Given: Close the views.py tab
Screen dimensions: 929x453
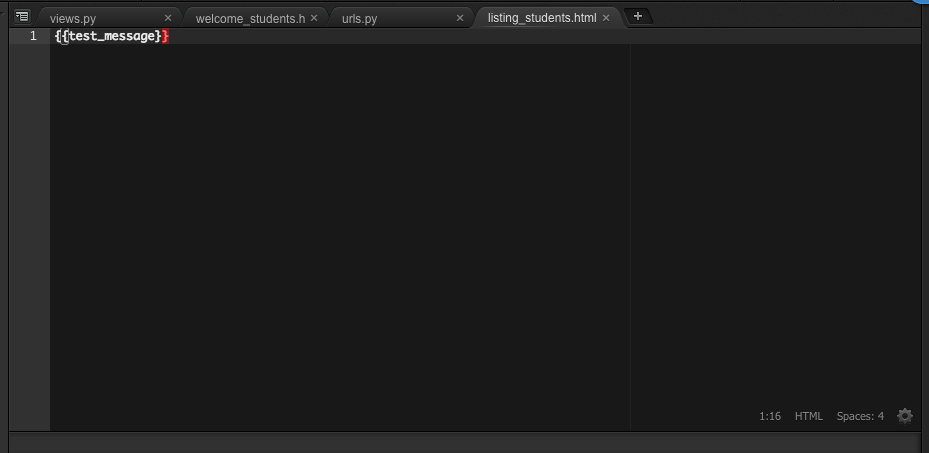Looking at the screenshot, I should pyautogui.click(x=168, y=18).
